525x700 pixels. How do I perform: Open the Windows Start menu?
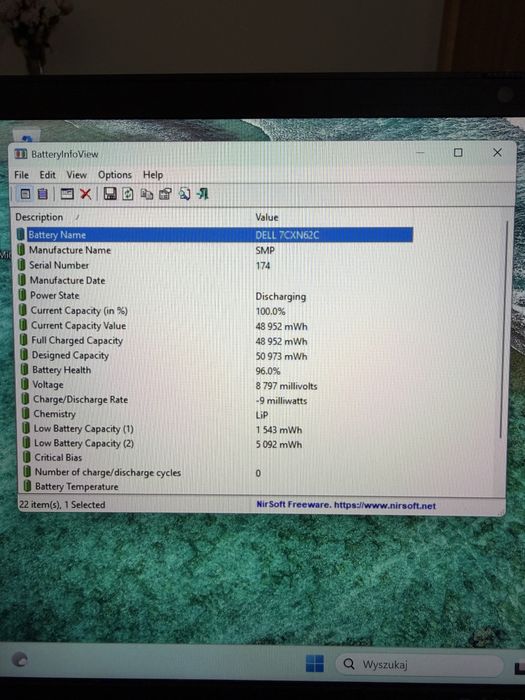pos(315,663)
